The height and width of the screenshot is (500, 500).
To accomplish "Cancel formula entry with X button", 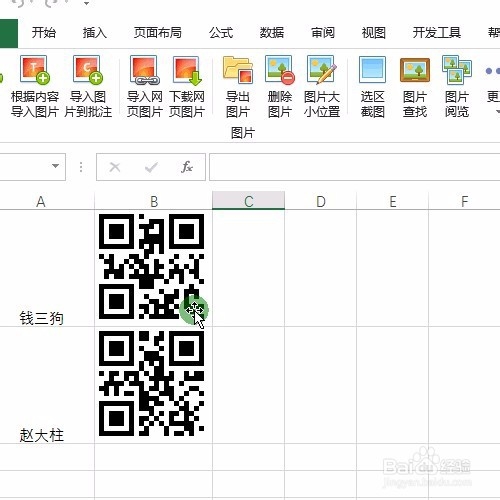I will 115,167.
